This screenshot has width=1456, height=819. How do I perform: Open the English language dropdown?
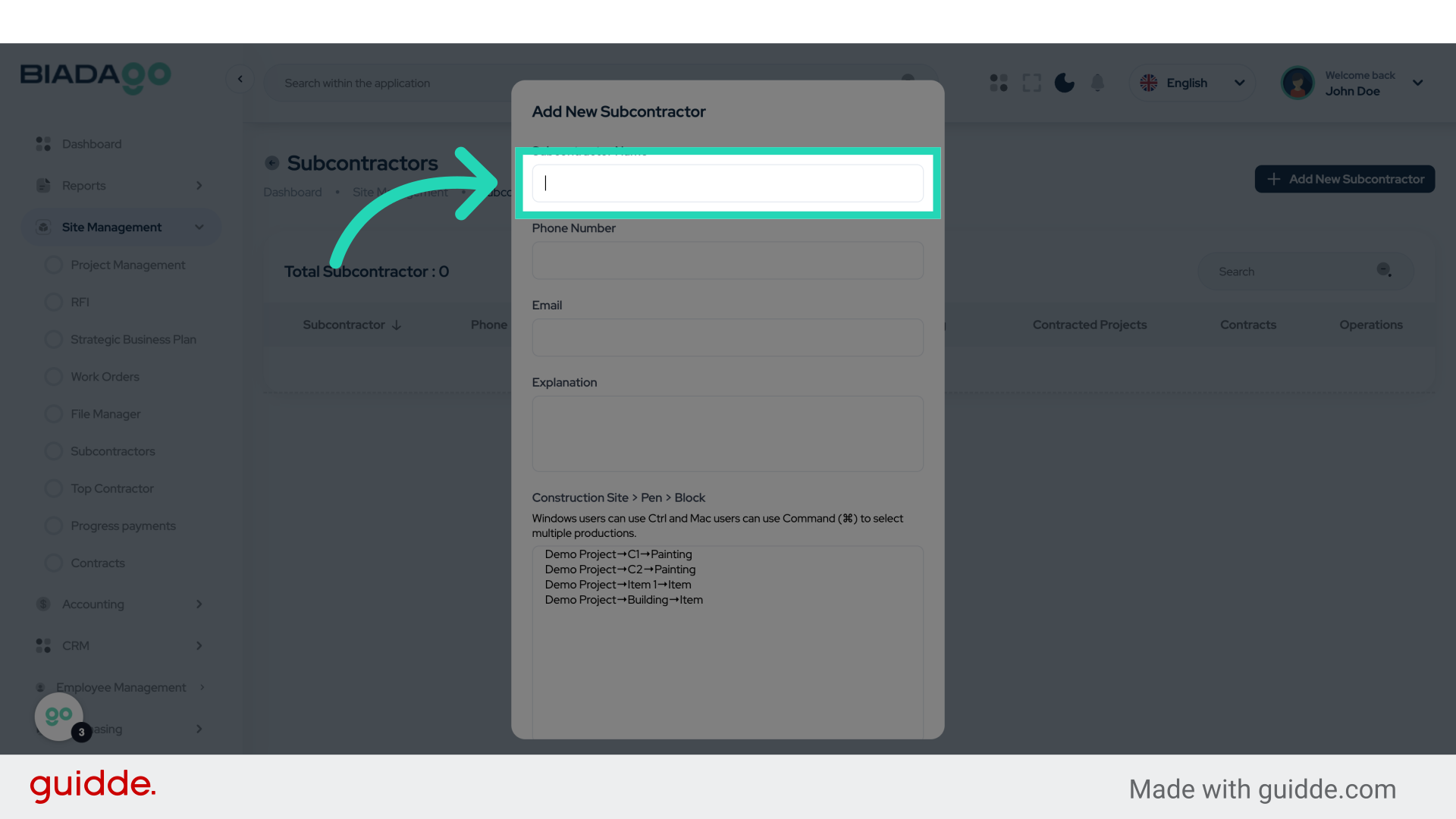(1192, 83)
